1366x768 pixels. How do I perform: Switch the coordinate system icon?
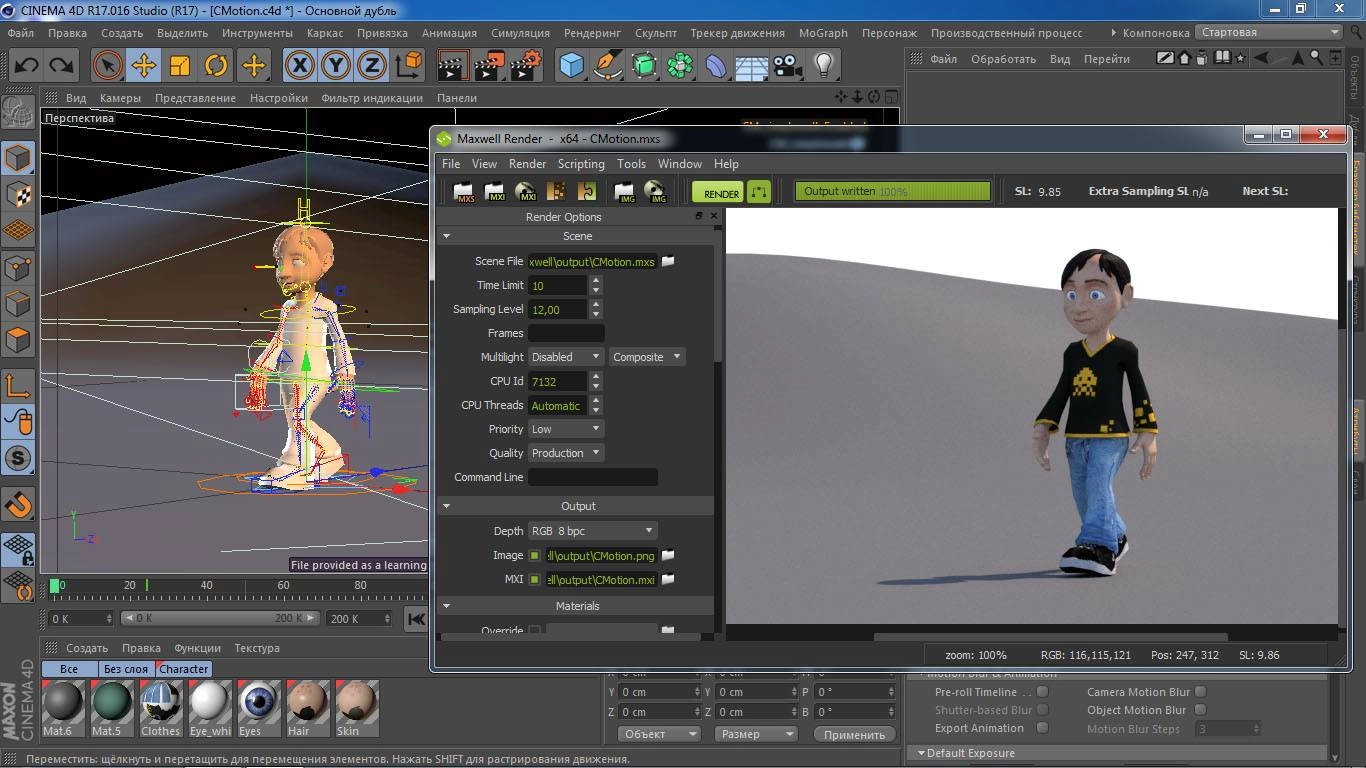[x=409, y=66]
